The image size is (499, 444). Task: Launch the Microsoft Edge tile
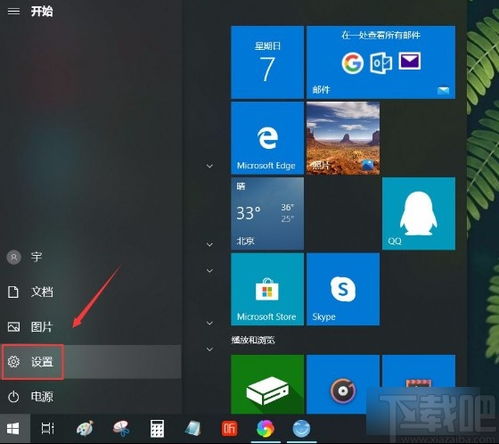pyautogui.click(x=267, y=138)
